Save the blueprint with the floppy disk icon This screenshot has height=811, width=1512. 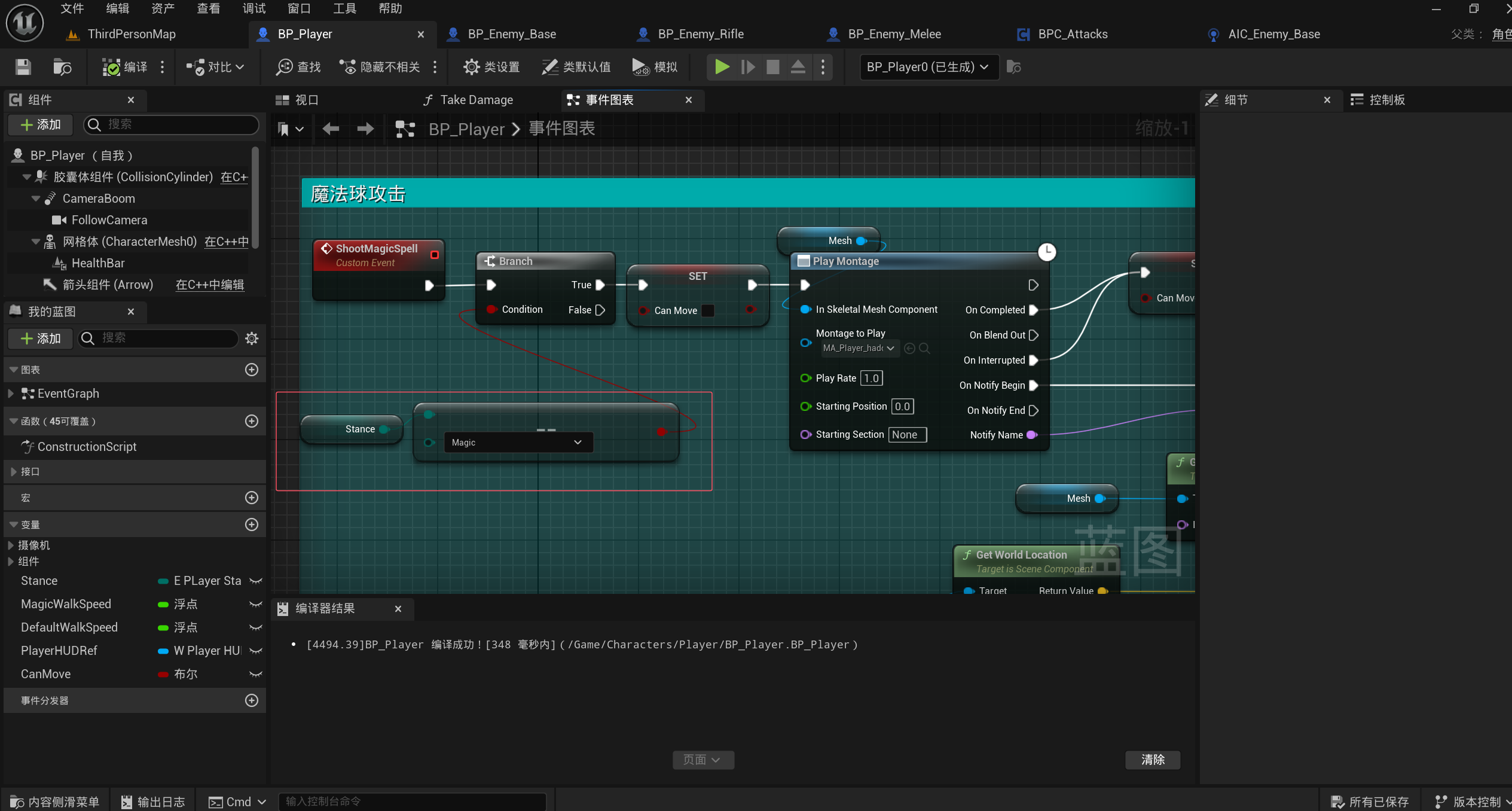tap(23, 67)
